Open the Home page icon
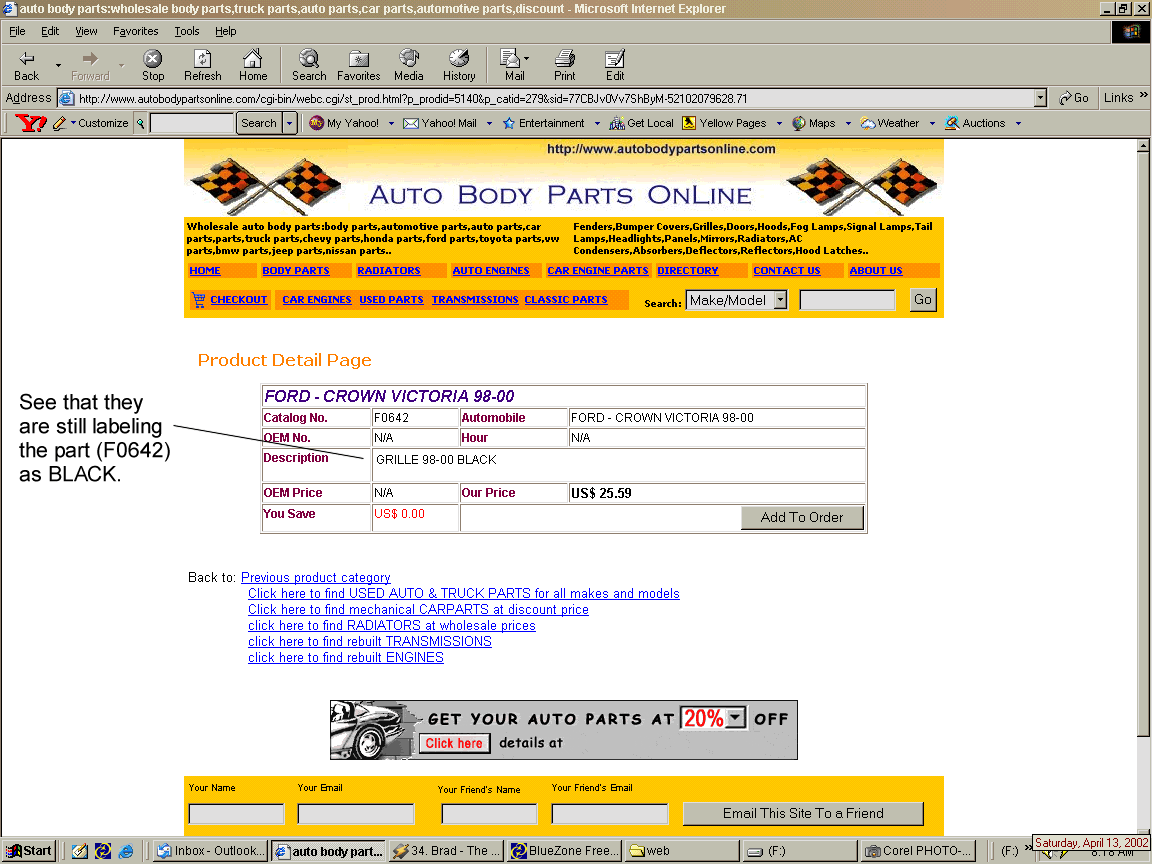Screen dimensions: 1152x864 (253, 65)
